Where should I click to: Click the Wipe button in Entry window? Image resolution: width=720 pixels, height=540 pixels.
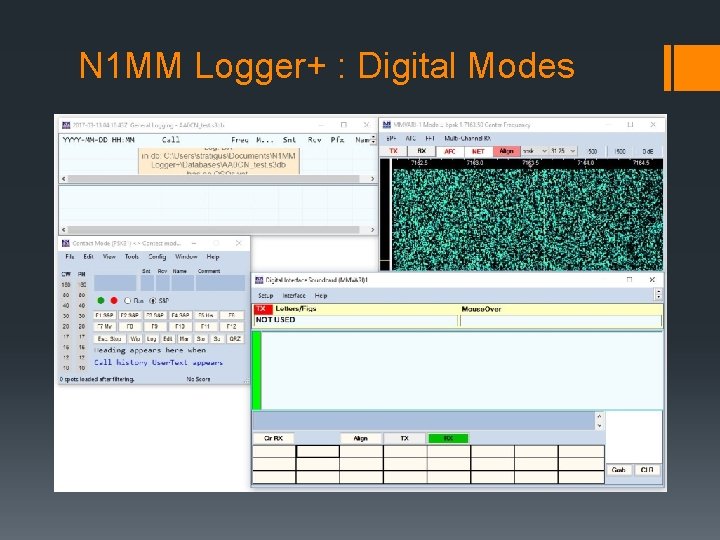click(135, 339)
